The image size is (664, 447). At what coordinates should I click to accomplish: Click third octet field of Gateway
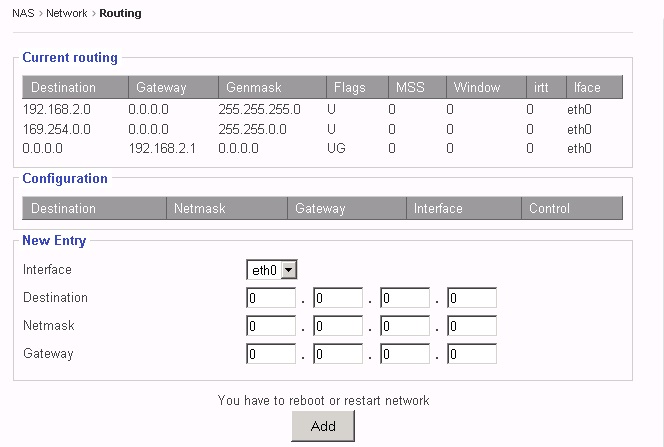(405, 354)
